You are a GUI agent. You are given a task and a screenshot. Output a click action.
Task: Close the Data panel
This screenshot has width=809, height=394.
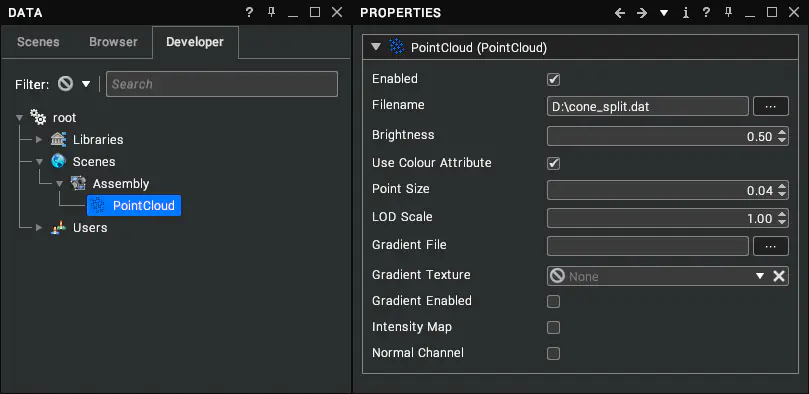point(337,12)
